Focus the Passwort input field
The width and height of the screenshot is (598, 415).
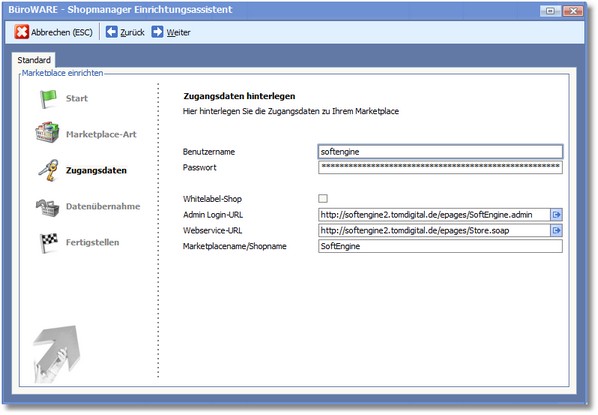click(x=440, y=167)
